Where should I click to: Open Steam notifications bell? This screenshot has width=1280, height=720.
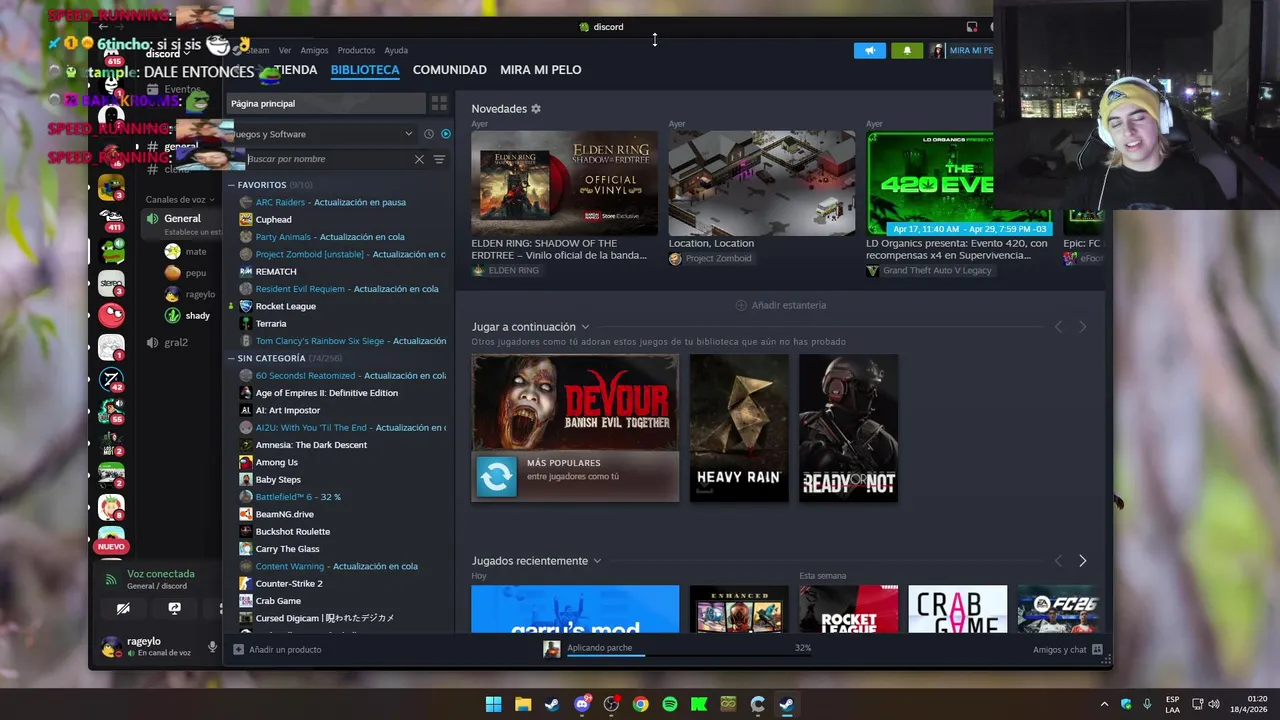click(907, 50)
